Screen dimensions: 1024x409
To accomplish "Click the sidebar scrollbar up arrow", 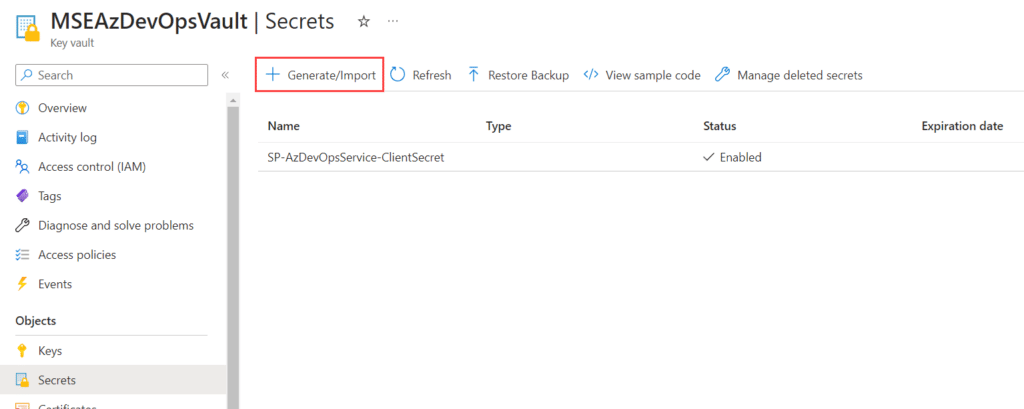I will [x=233, y=99].
